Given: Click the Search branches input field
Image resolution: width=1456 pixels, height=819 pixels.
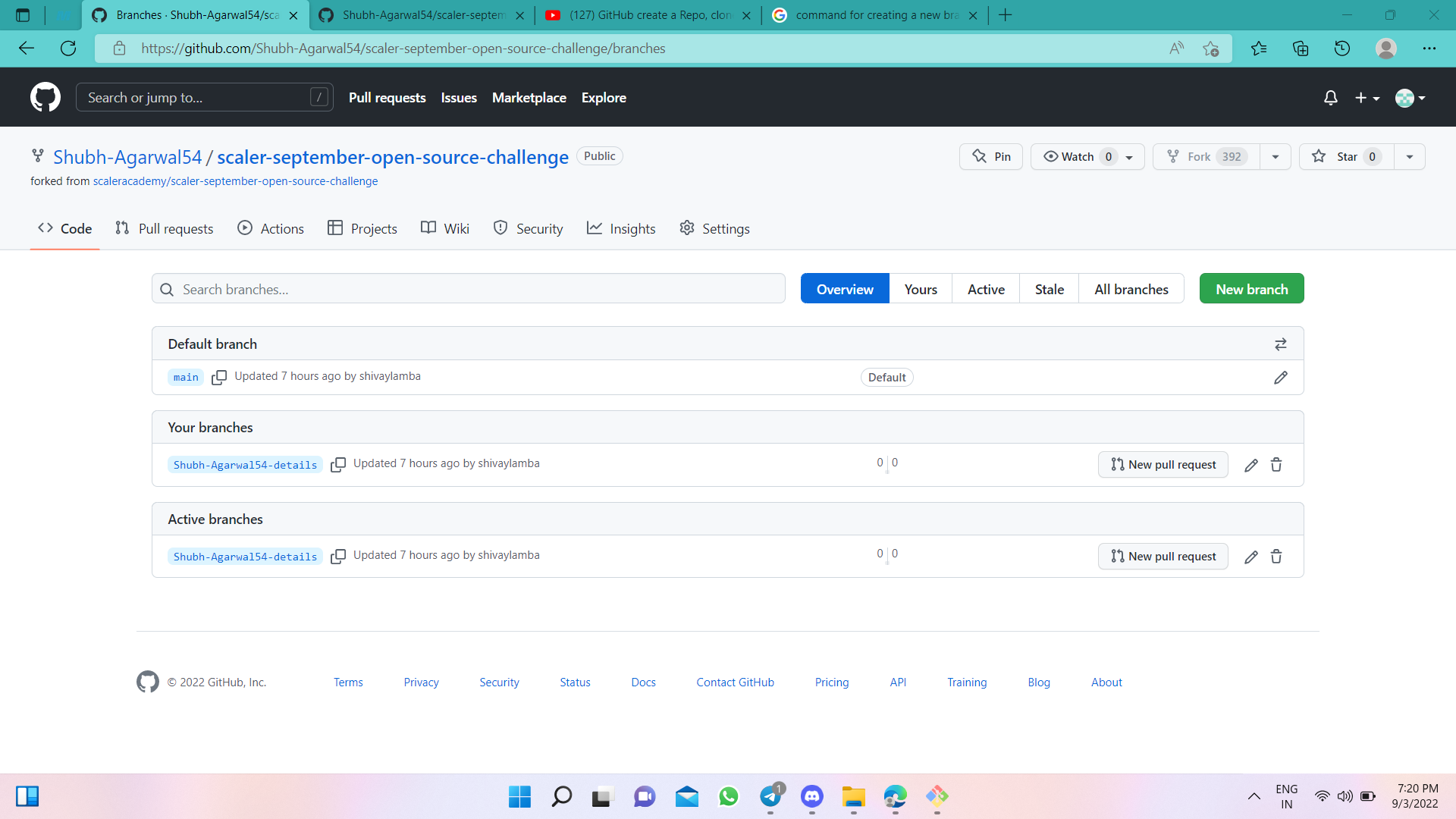Looking at the screenshot, I should (x=468, y=288).
